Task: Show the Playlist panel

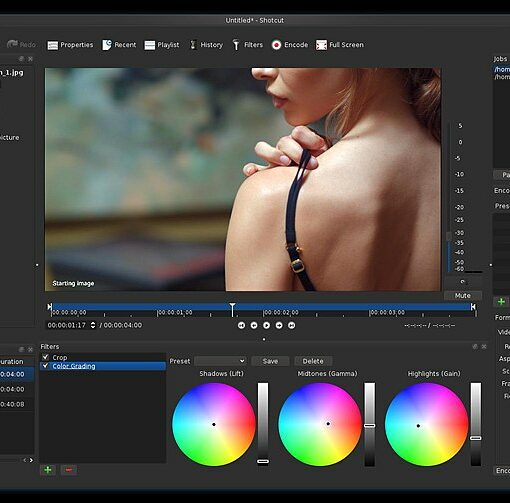Action: (162, 45)
